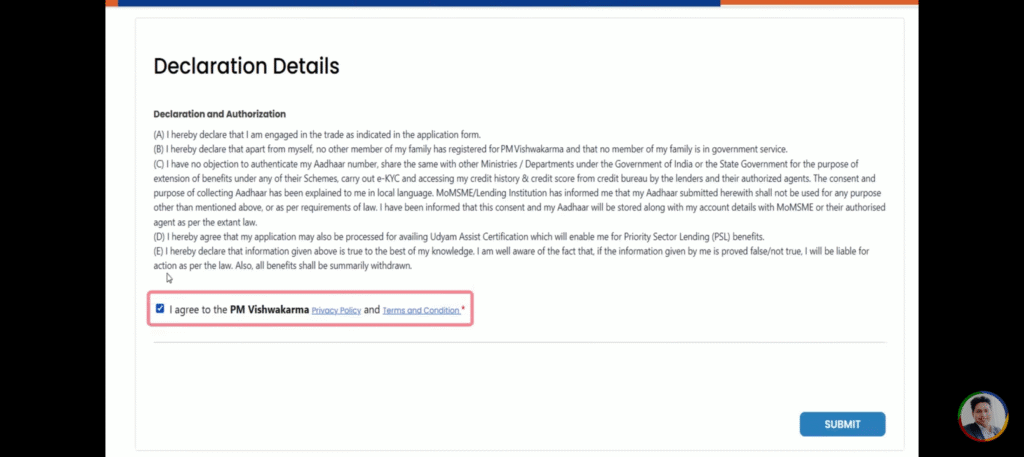Click declaration clause (A) about trade
Screen dimensions: 1024x457
[x=317, y=135]
